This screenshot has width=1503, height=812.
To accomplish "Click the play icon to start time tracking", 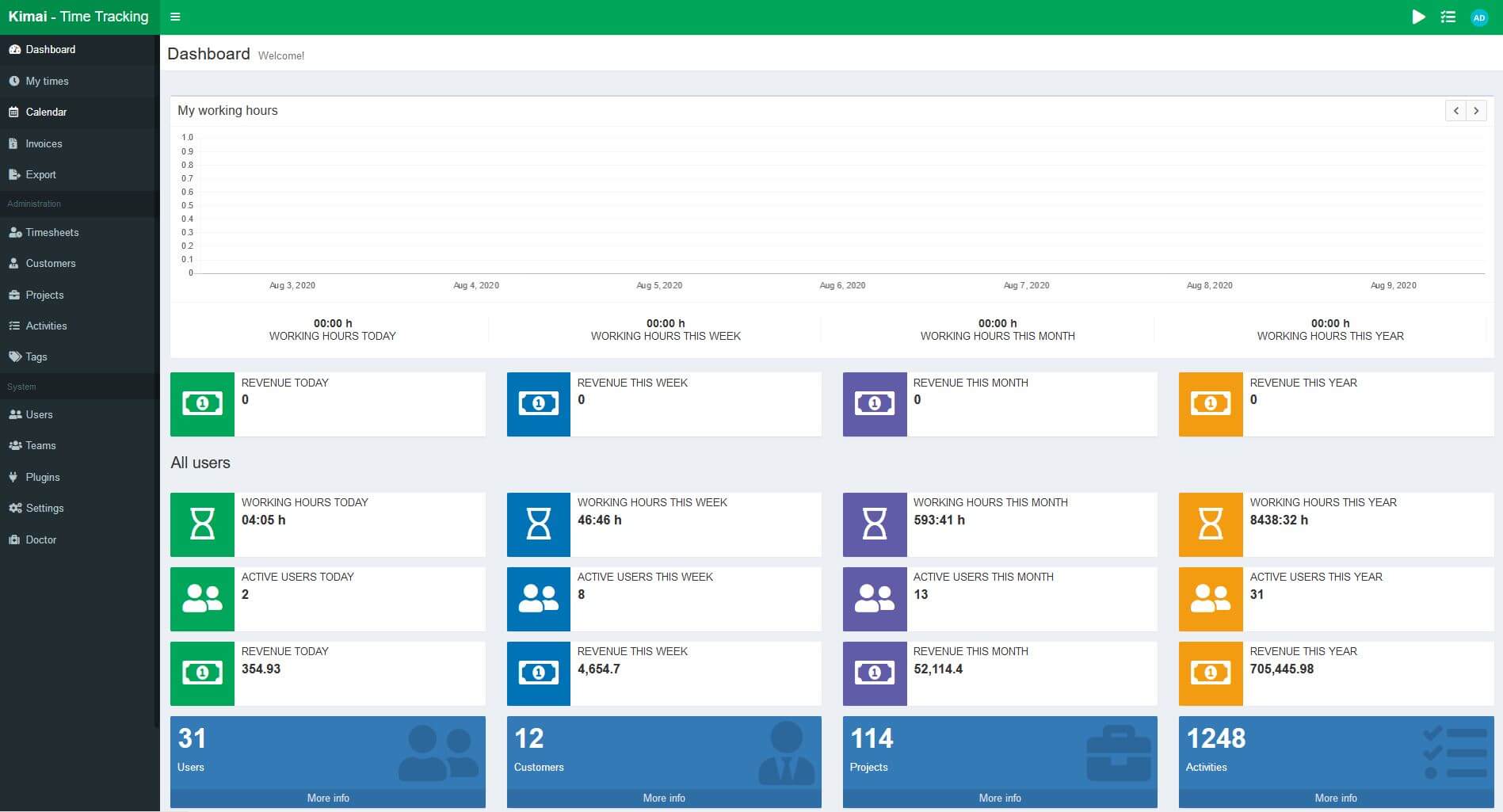I will (1418, 17).
